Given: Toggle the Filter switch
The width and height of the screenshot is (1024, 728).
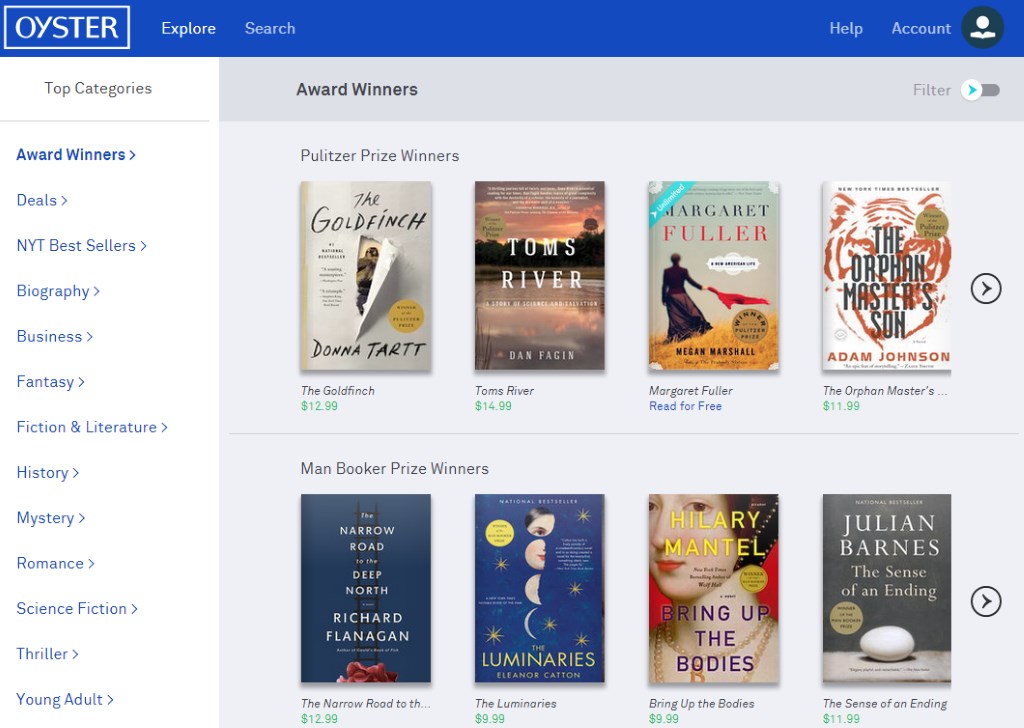Looking at the screenshot, I should point(980,90).
